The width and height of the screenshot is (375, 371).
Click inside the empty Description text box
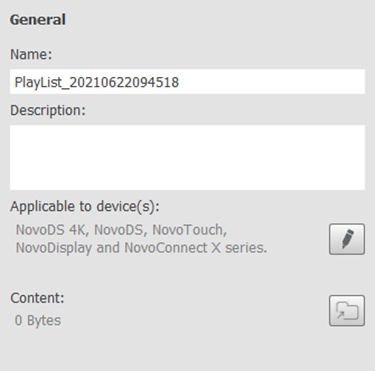(x=187, y=157)
